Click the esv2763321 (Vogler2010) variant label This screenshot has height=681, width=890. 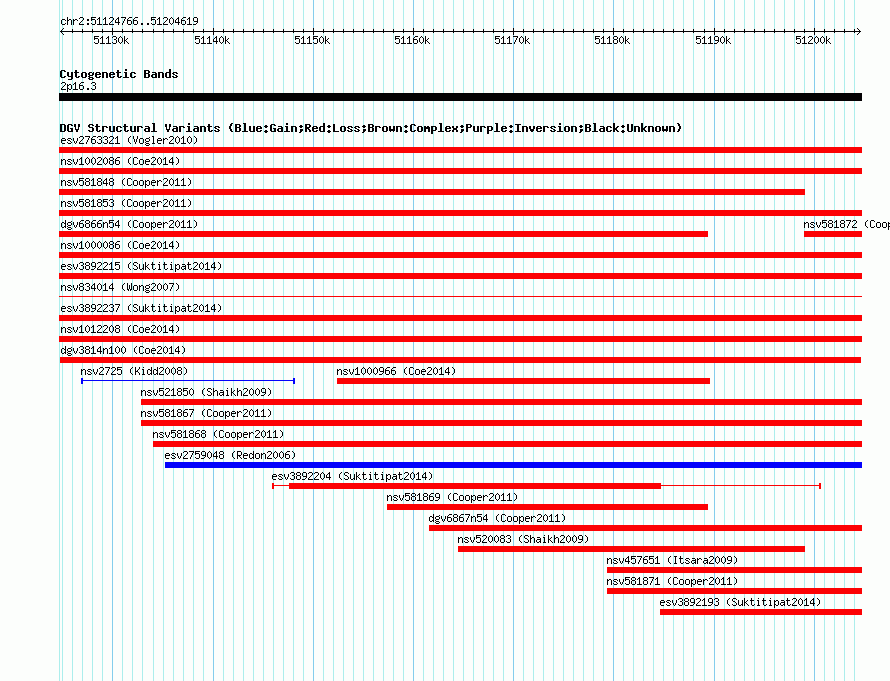pyautogui.click(x=129, y=140)
